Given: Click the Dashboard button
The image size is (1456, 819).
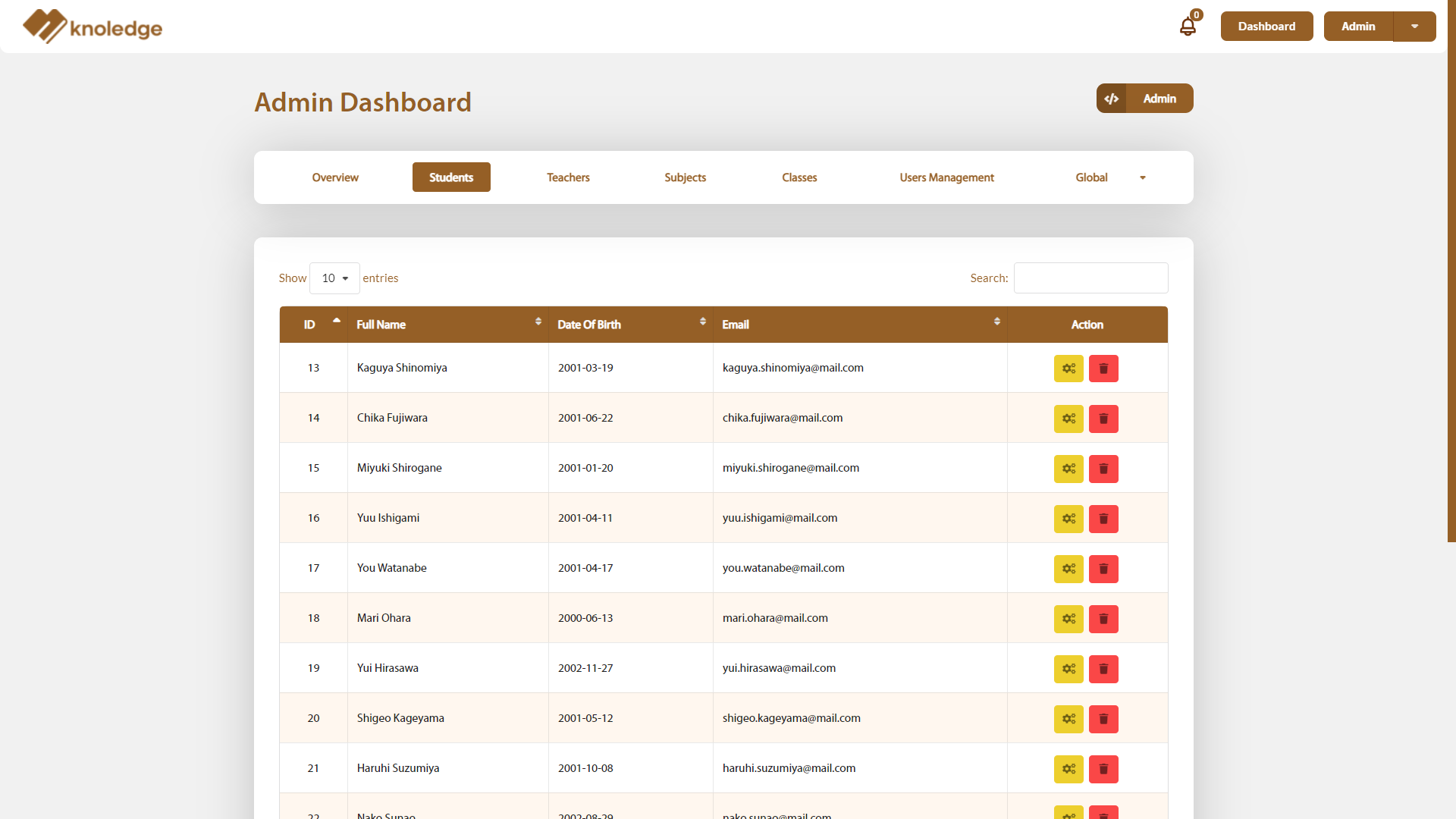Looking at the screenshot, I should pyautogui.click(x=1266, y=26).
